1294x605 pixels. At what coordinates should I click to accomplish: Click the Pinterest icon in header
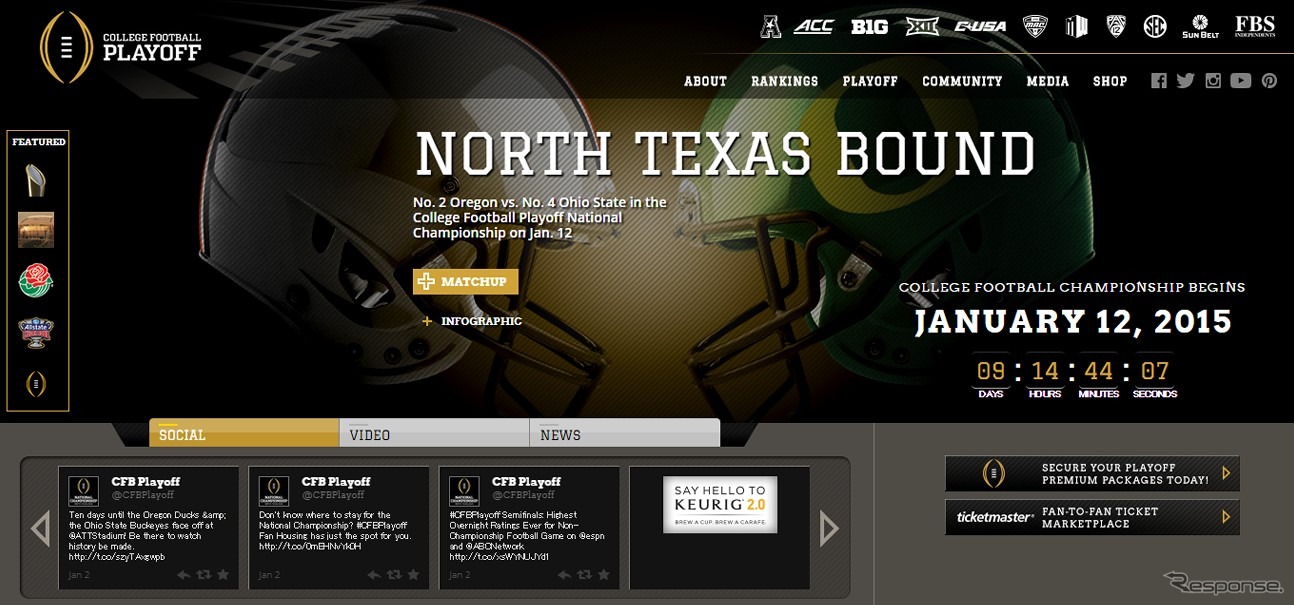click(x=1269, y=81)
